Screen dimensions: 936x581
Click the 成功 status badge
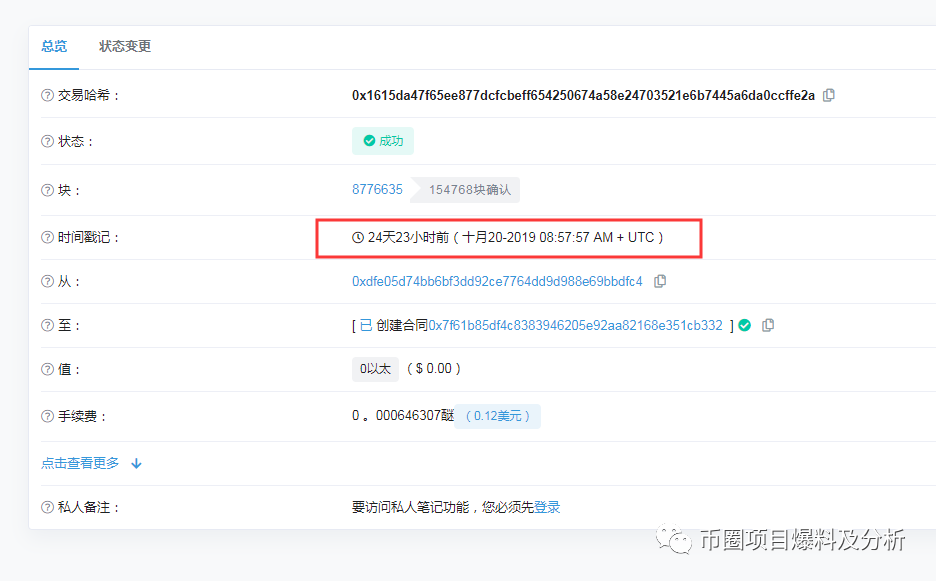tap(383, 141)
